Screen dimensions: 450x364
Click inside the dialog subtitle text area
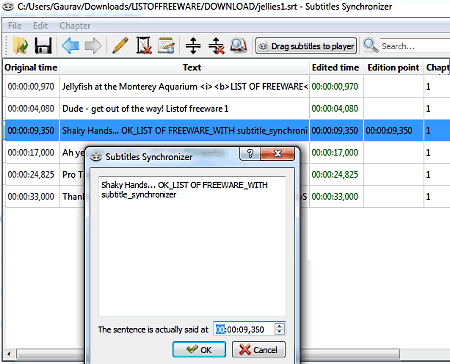click(x=192, y=247)
